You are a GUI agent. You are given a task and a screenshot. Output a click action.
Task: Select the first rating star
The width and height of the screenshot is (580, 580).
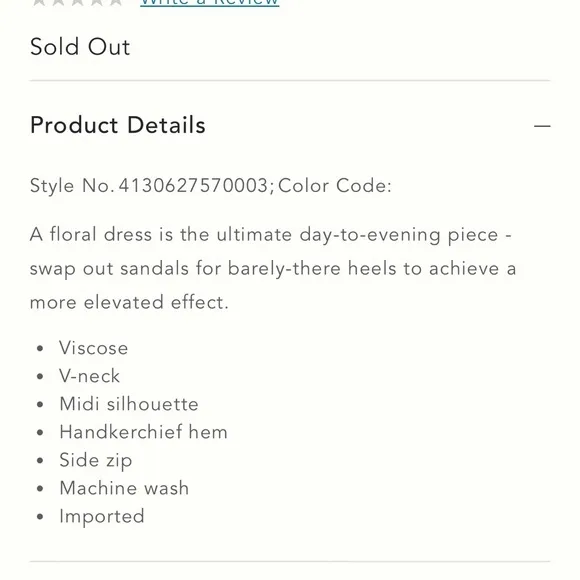(40, 2)
